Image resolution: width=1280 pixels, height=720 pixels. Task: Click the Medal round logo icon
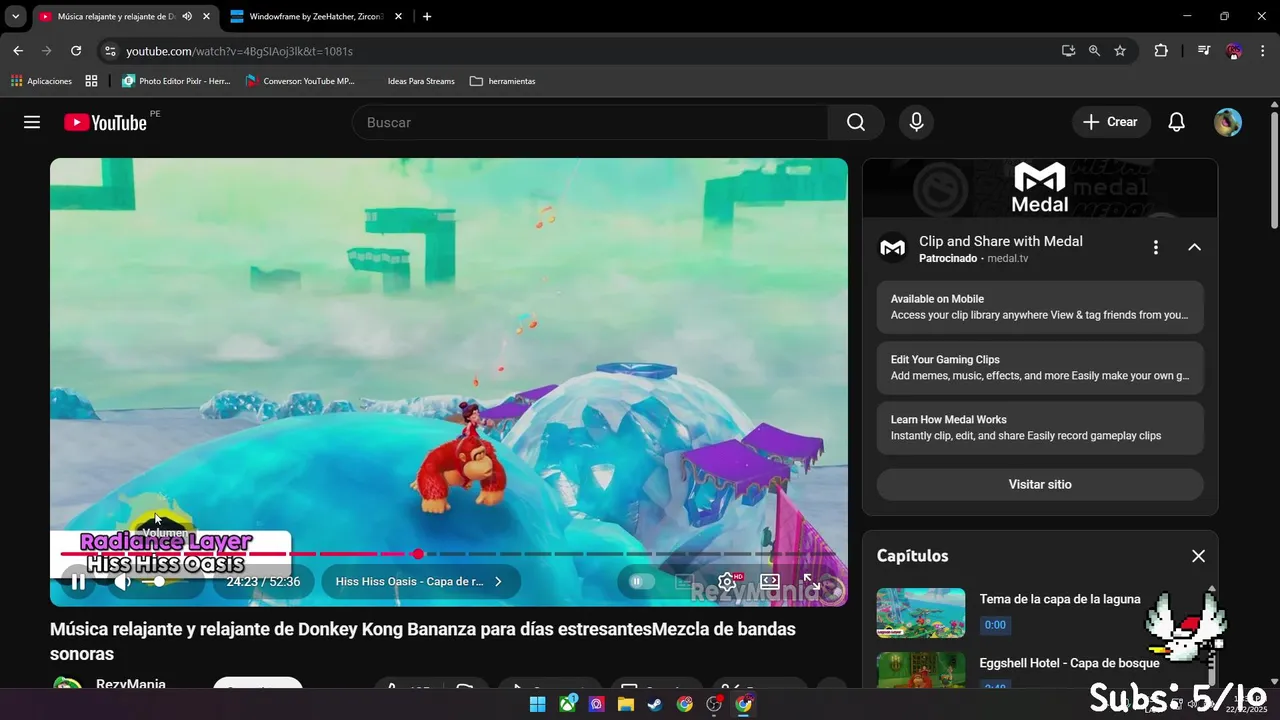[x=893, y=247]
